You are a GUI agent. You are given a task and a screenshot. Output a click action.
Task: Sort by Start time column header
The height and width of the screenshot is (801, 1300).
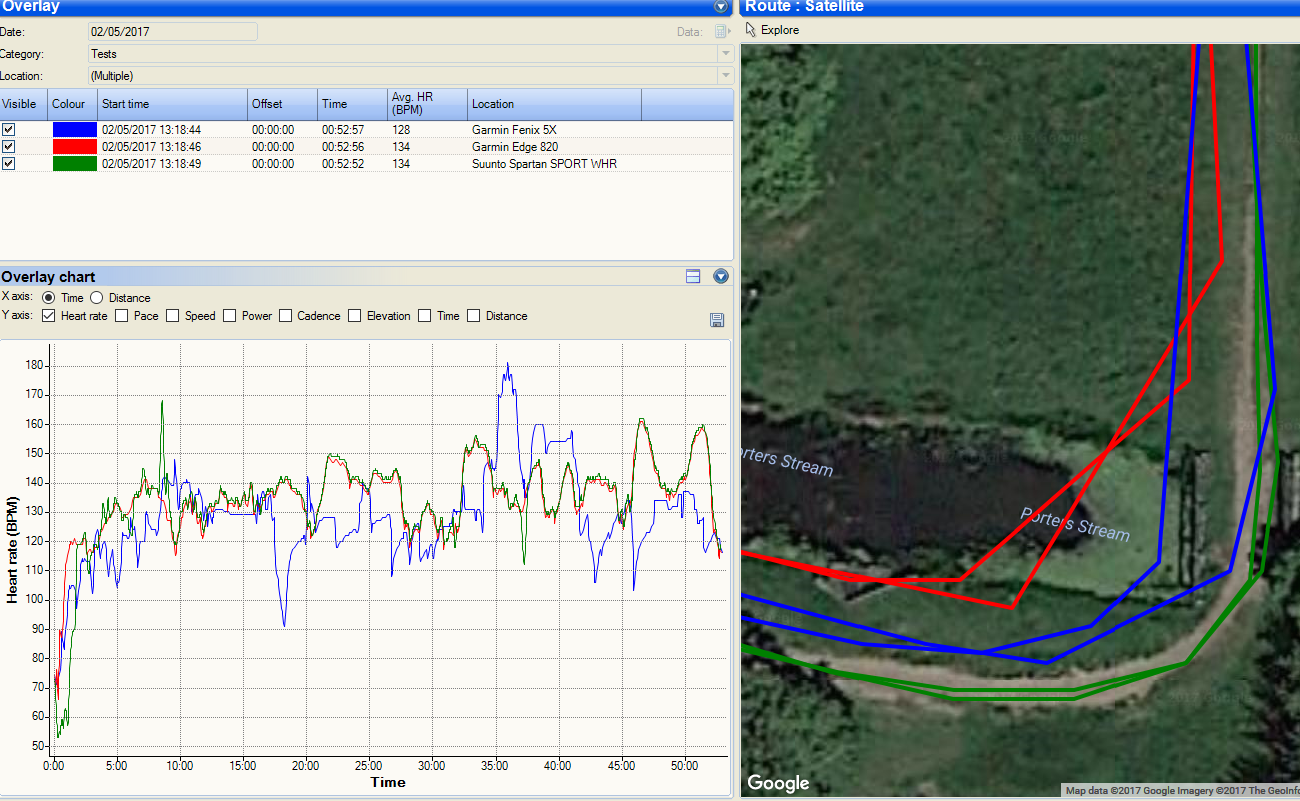point(172,104)
